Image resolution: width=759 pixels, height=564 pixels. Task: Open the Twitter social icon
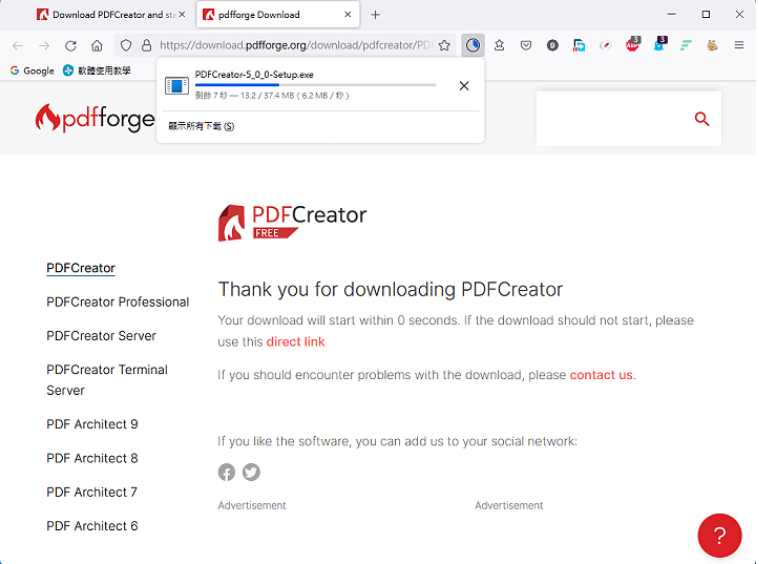[251, 472]
